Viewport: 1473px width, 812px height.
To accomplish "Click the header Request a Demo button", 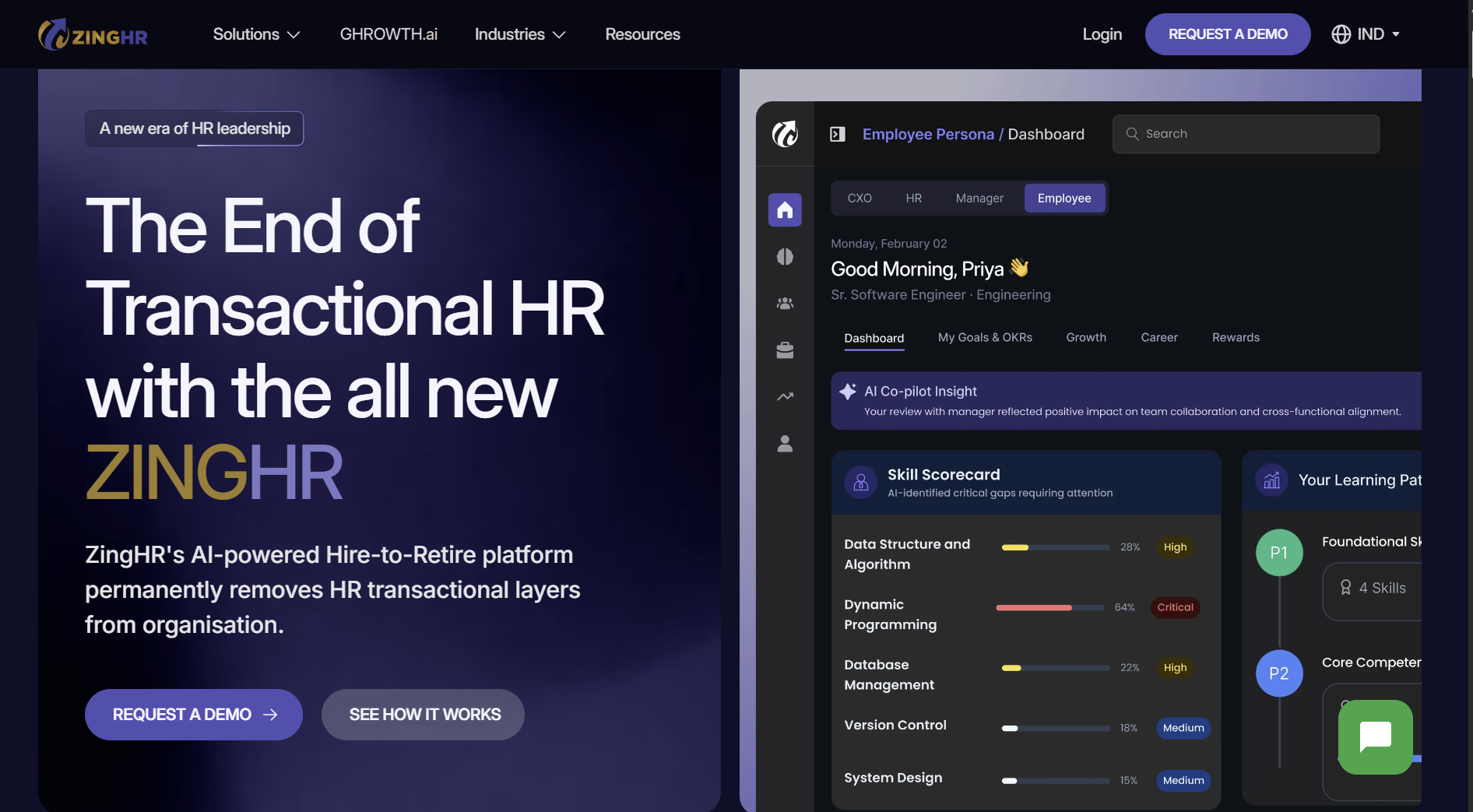I will (x=1228, y=34).
